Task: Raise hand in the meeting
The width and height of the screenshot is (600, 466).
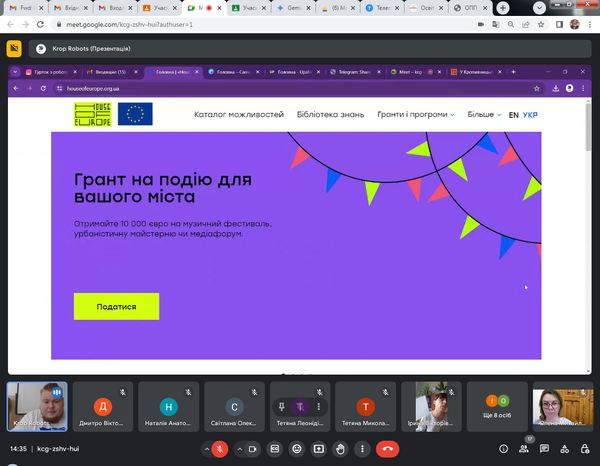Action: pos(341,449)
